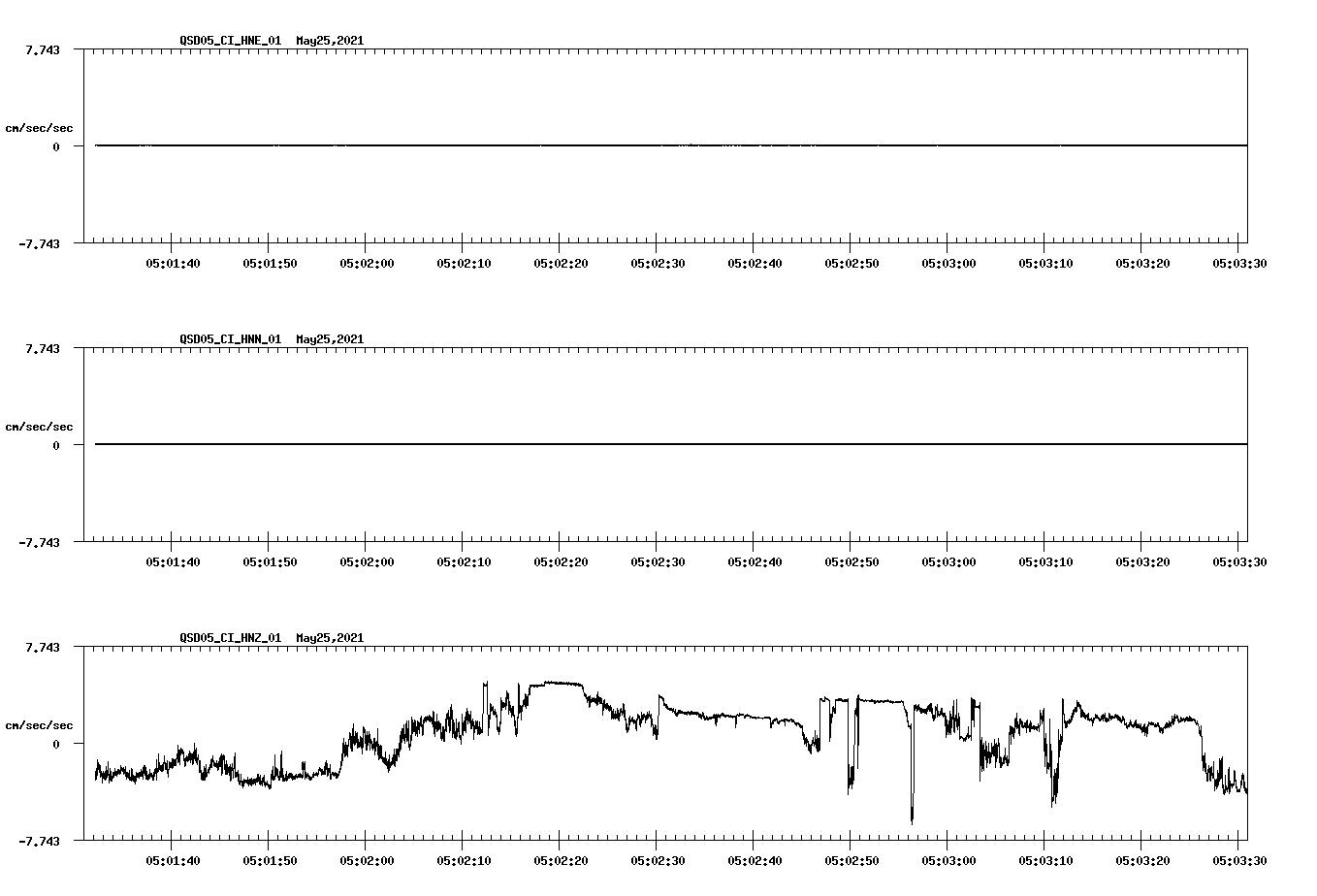Click the May25,2021 date on the top trace
1317x896 pixels.
(330, 42)
